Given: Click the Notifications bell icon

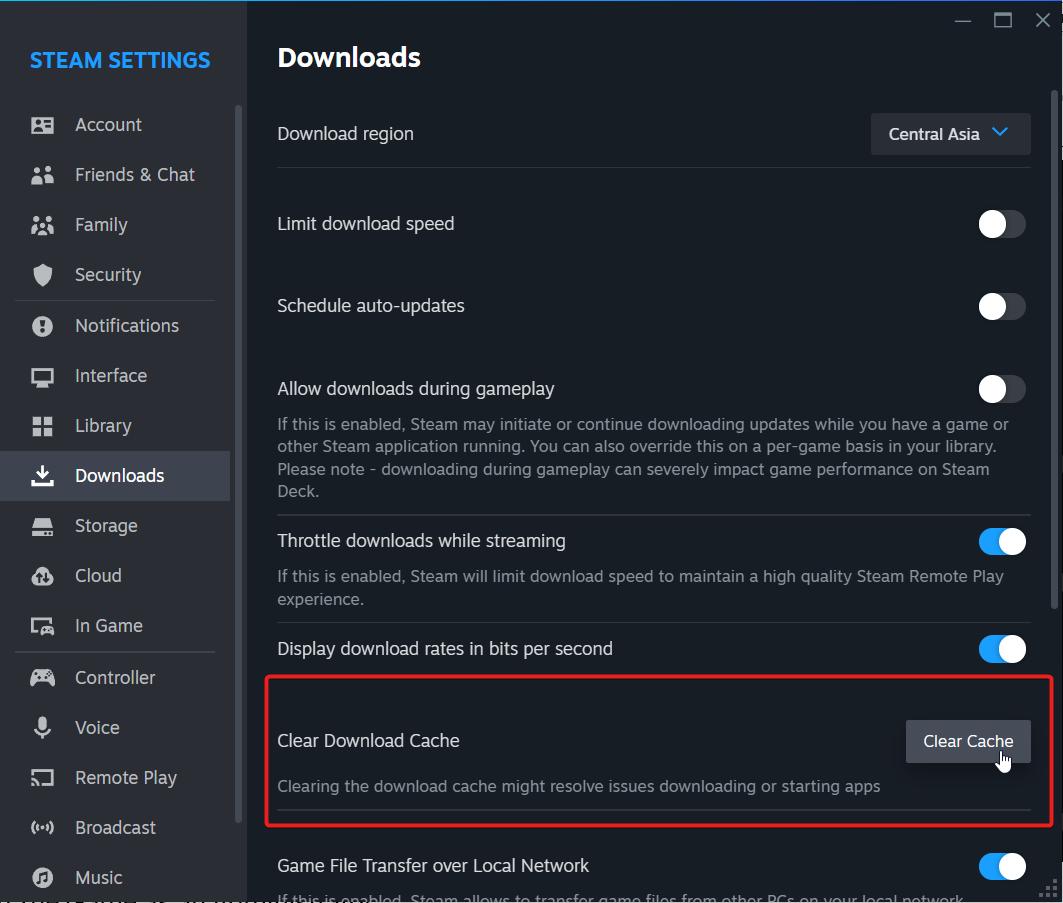Looking at the screenshot, I should tap(42, 325).
